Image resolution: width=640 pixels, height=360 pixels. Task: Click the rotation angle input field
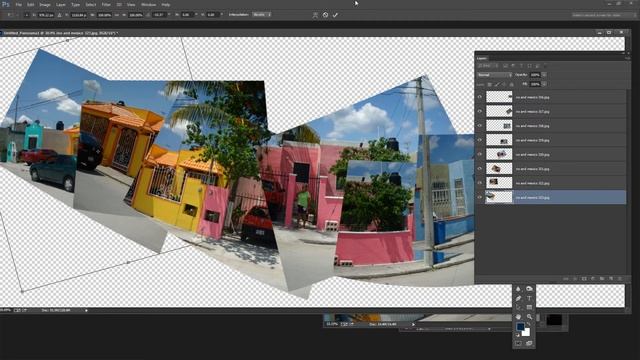[x=159, y=15]
